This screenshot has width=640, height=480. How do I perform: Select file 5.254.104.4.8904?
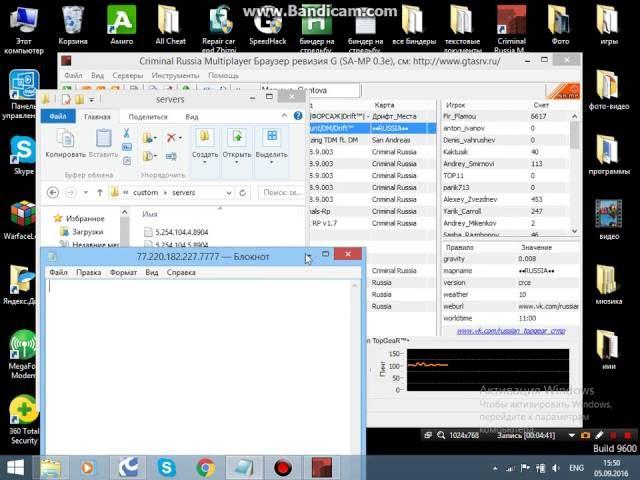coord(177,232)
